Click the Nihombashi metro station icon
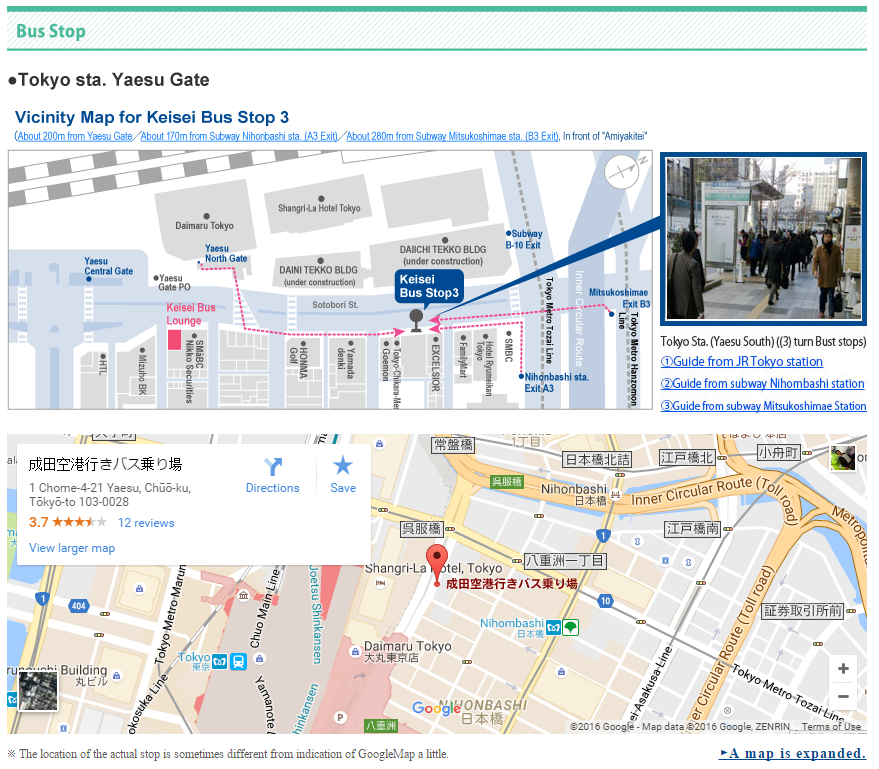 tap(554, 627)
